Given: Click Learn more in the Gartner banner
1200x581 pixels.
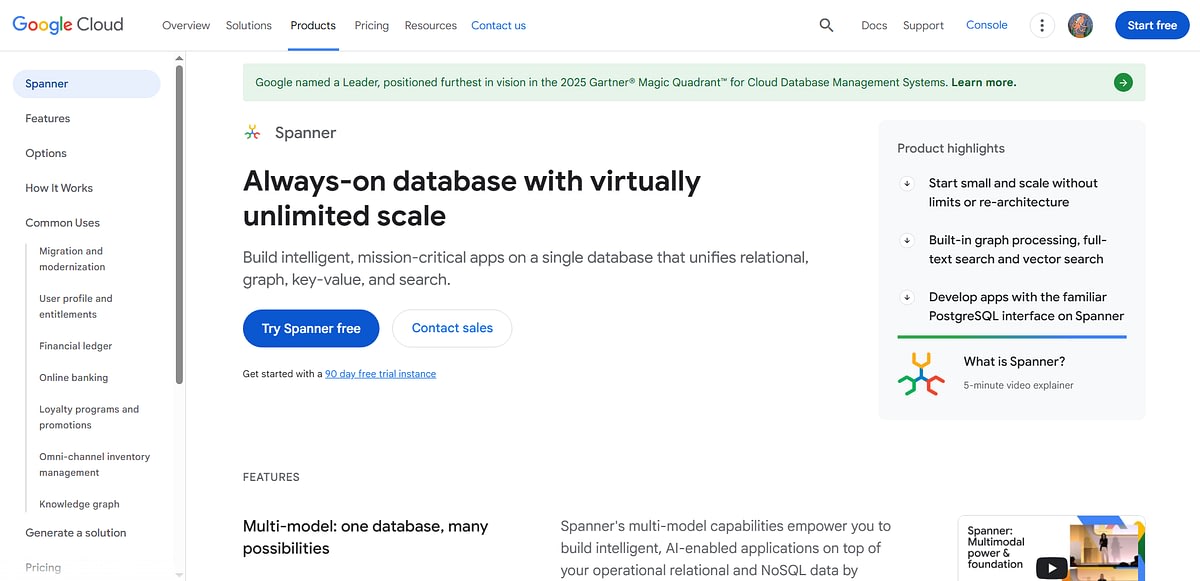Looking at the screenshot, I should tap(984, 82).
